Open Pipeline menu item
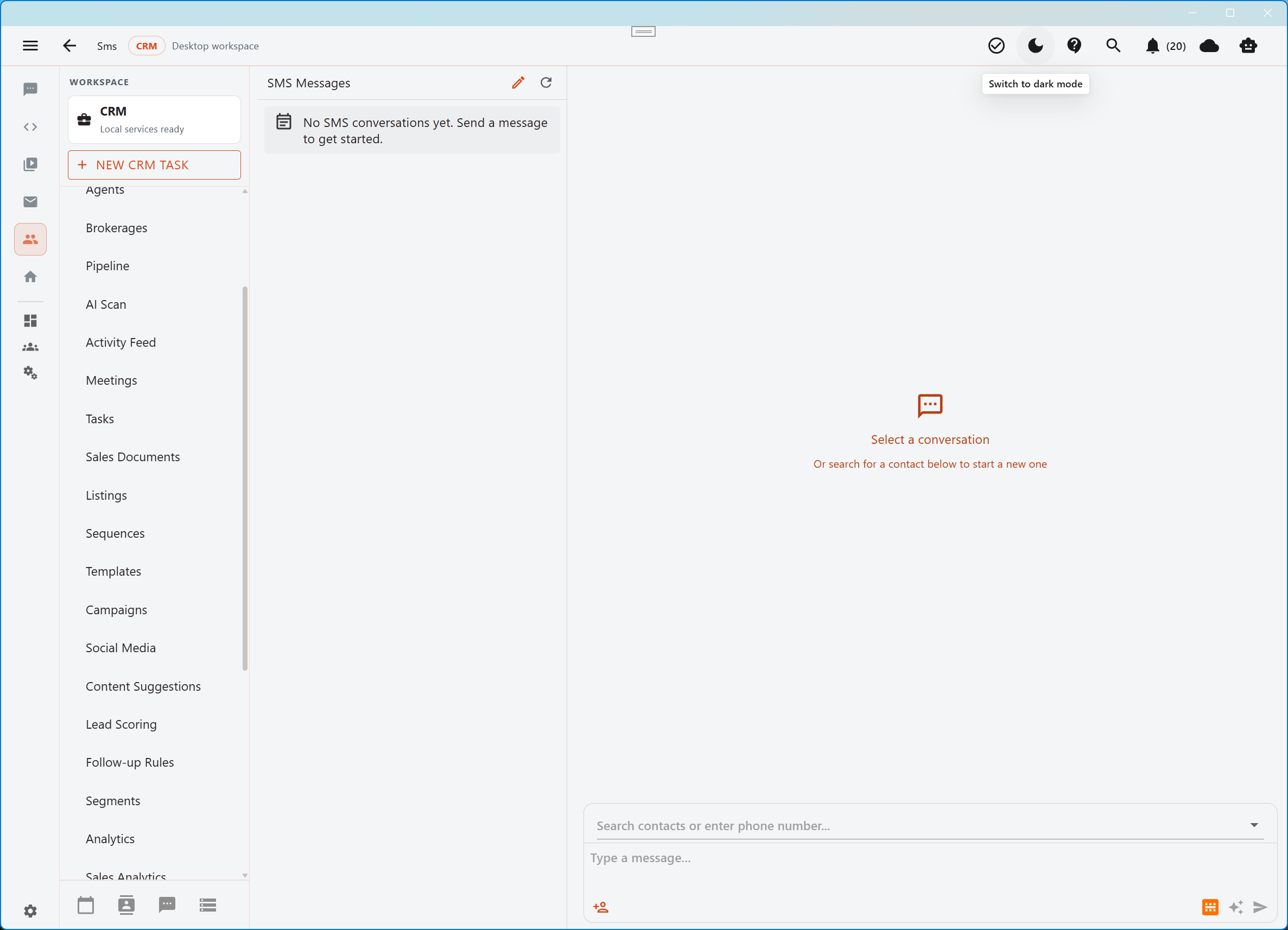This screenshot has width=1288, height=930. tap(107, 266)
